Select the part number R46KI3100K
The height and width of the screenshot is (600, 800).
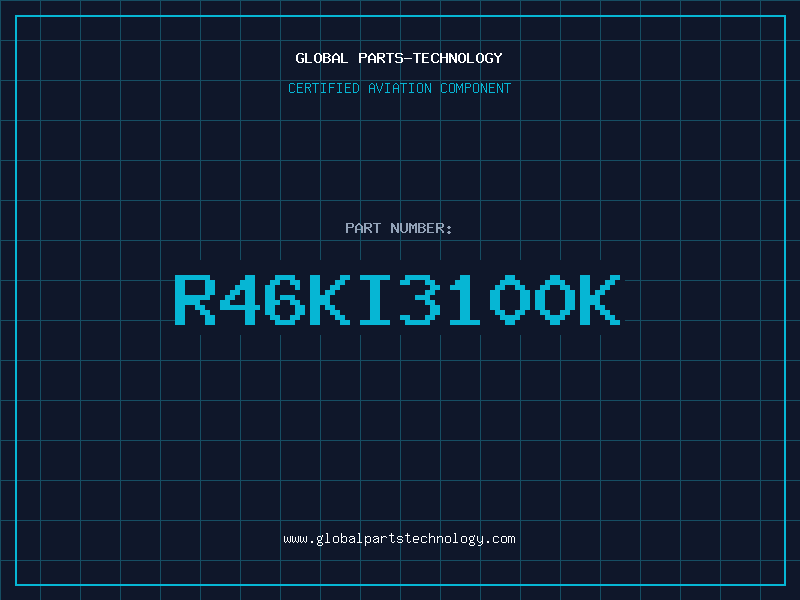(398, 299)
